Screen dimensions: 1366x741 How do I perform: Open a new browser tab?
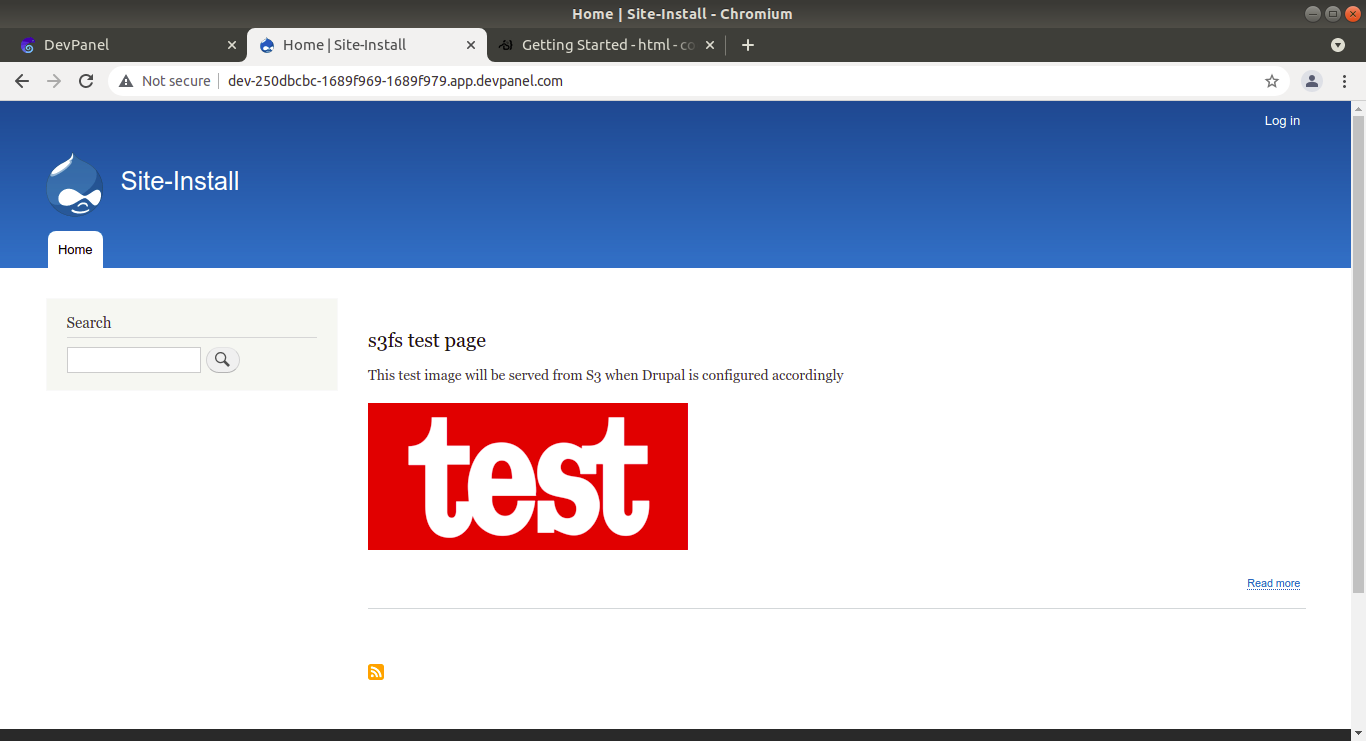(x=747, y=44)
